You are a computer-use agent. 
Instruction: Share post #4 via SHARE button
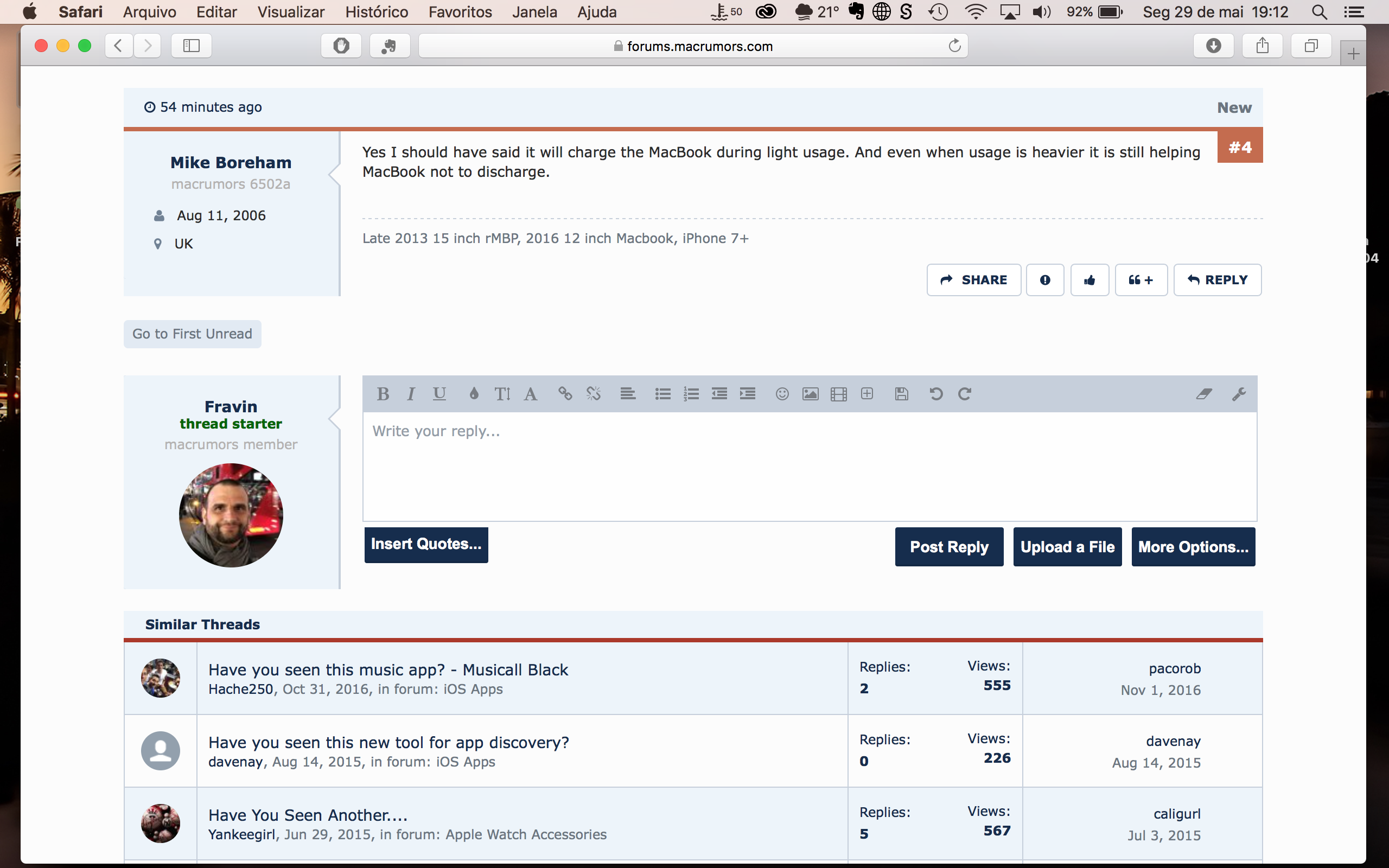click(x=974, y=279)
